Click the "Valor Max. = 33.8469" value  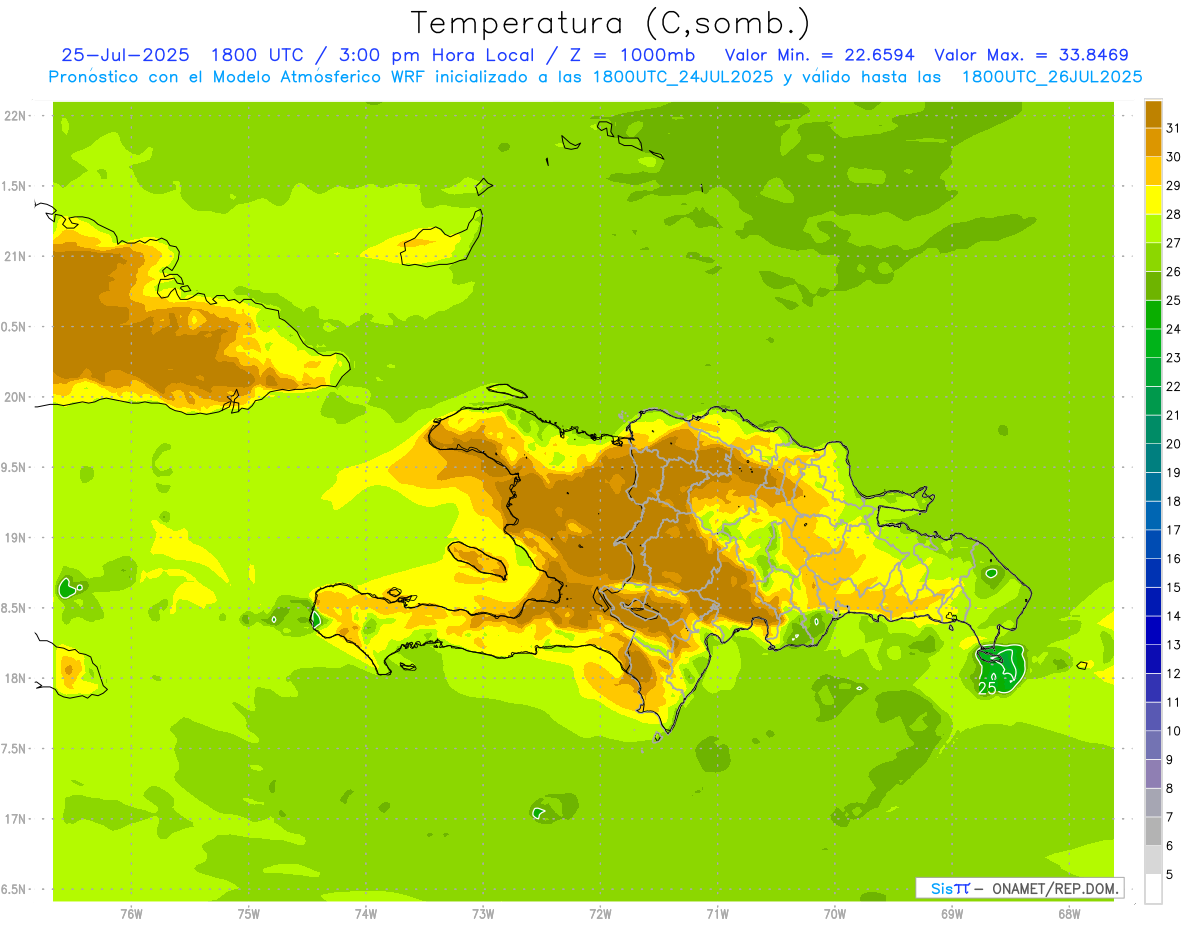(x=1031, y=55)
